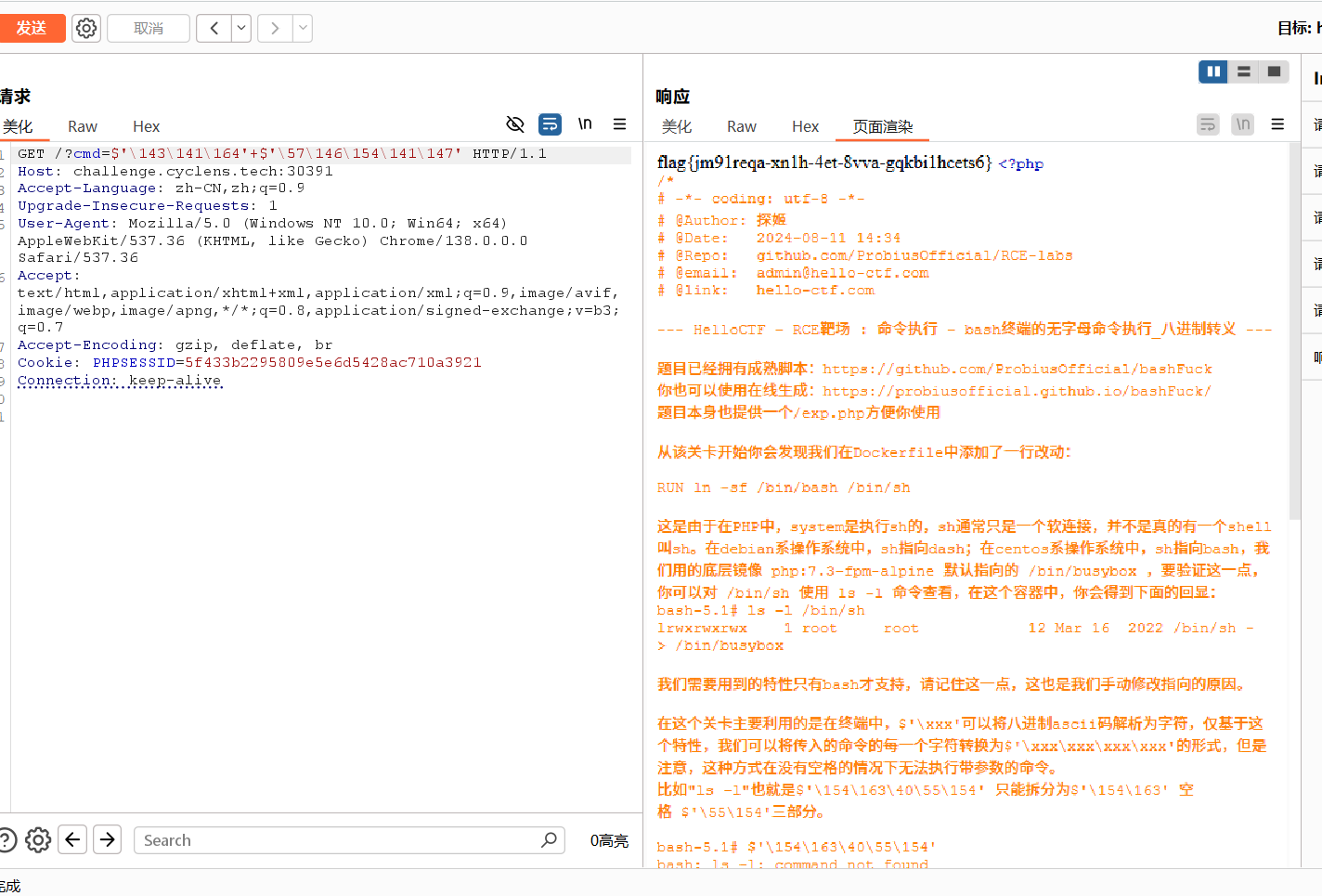Toggle \n characters in response panel
The height and width of the screenshot is (896, 1322).
click(x=1242, y=124)
